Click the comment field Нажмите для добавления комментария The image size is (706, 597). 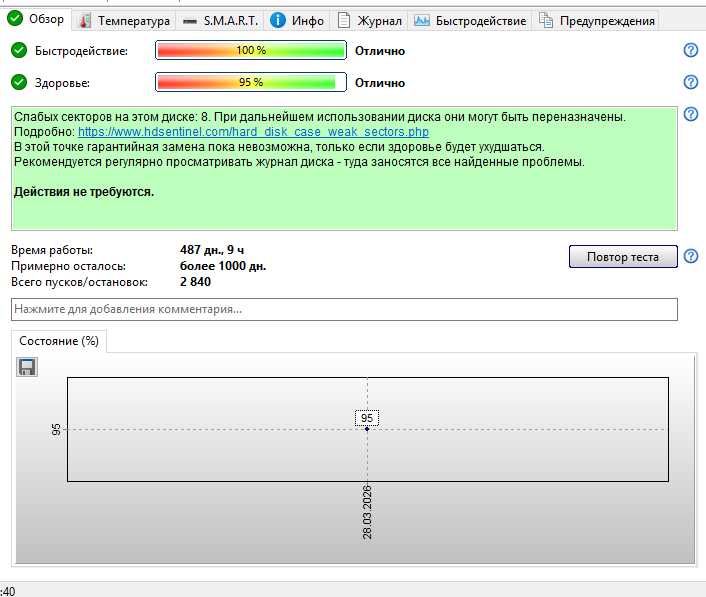[344, 309]
